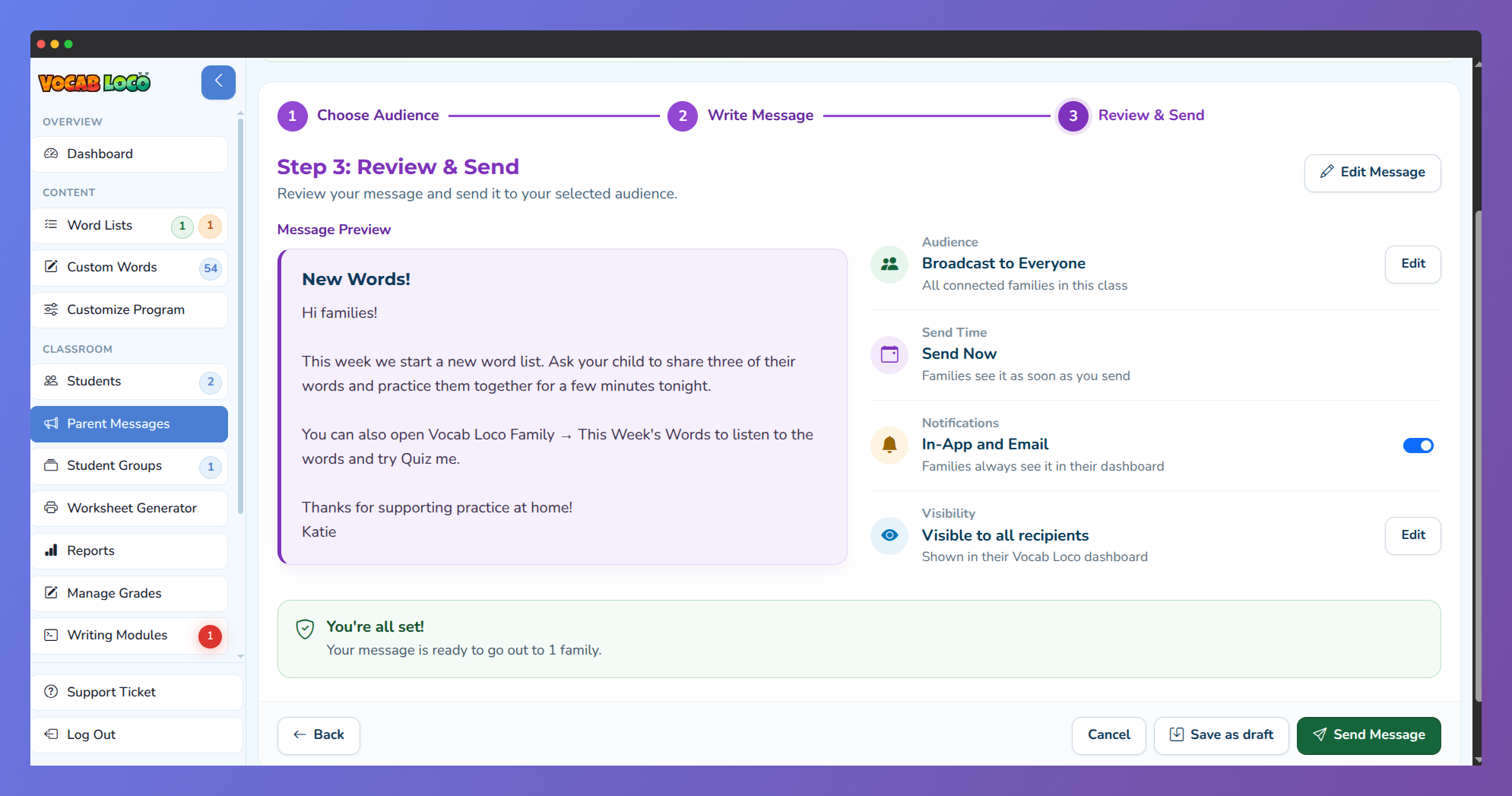Click the Send Time calendar icon
Image resolution: width=1512 pixels, height=796 pixels.
[889, 354]
